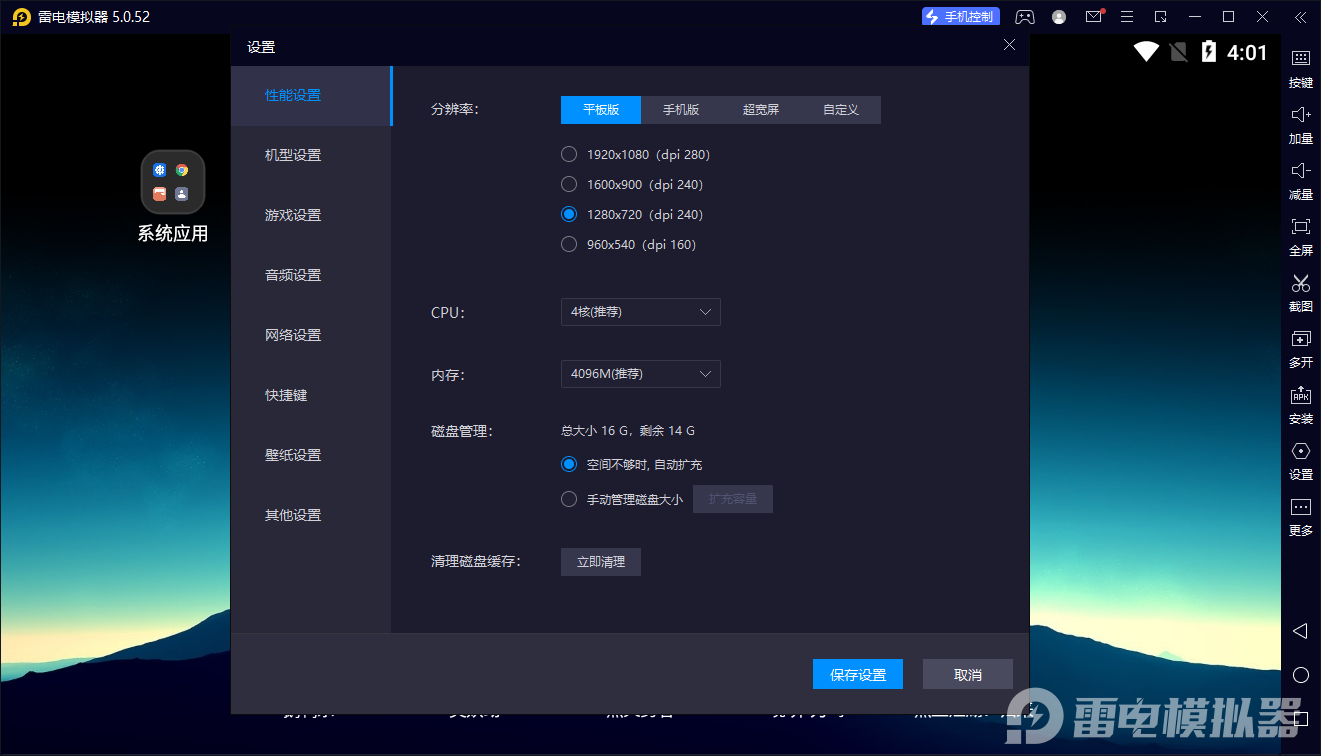The image size is (1321, 756).
Task: Open the title bar hamburger menu
Action: pos(1127,17)
